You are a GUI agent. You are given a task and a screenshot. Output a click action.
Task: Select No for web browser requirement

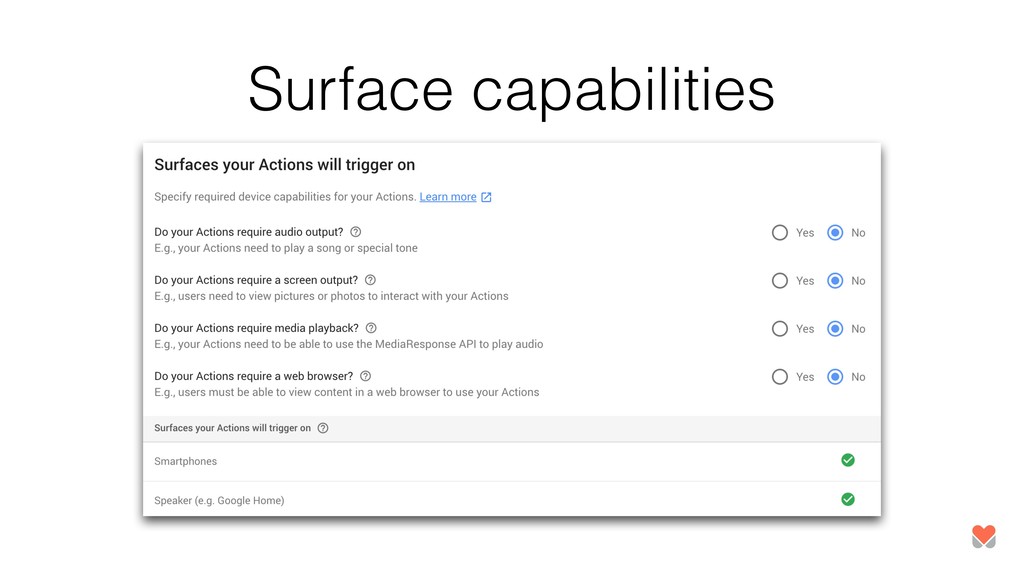(x=835, y=377)
